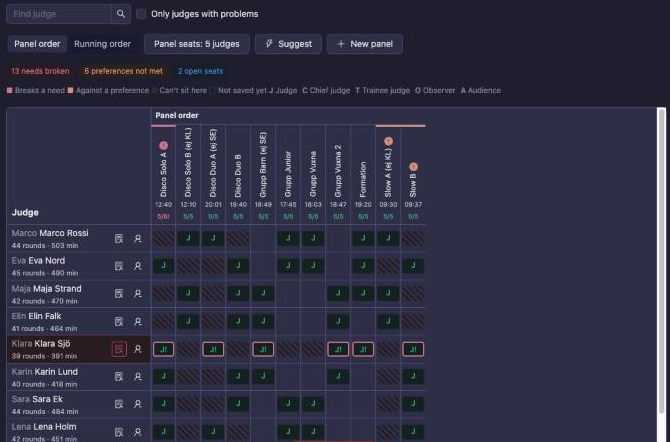Open person icon for Karin Lund
Image resolution: width=670 pixels, height=442 pixels.
(138, 377)
